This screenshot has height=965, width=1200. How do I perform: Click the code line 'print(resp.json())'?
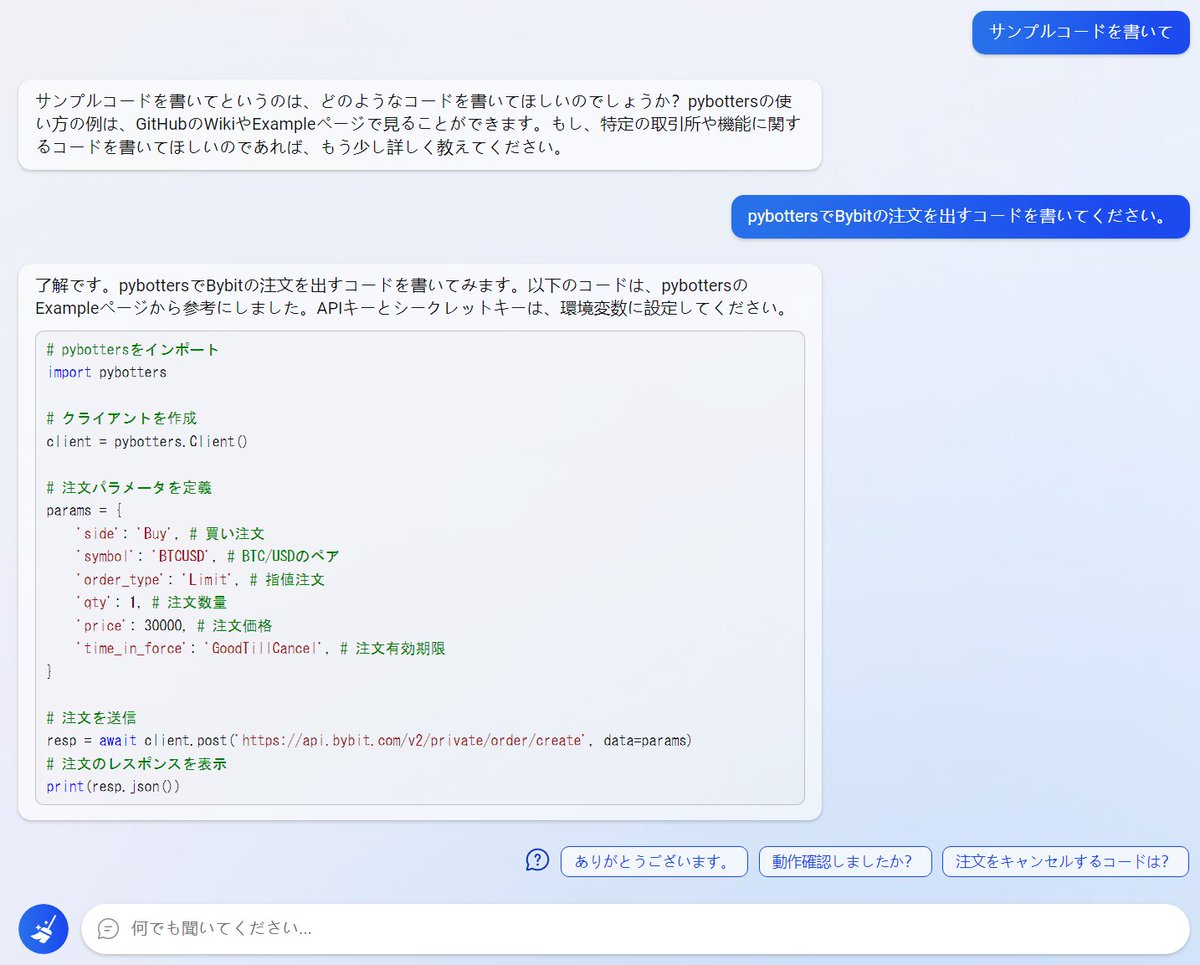pos(114,786)
